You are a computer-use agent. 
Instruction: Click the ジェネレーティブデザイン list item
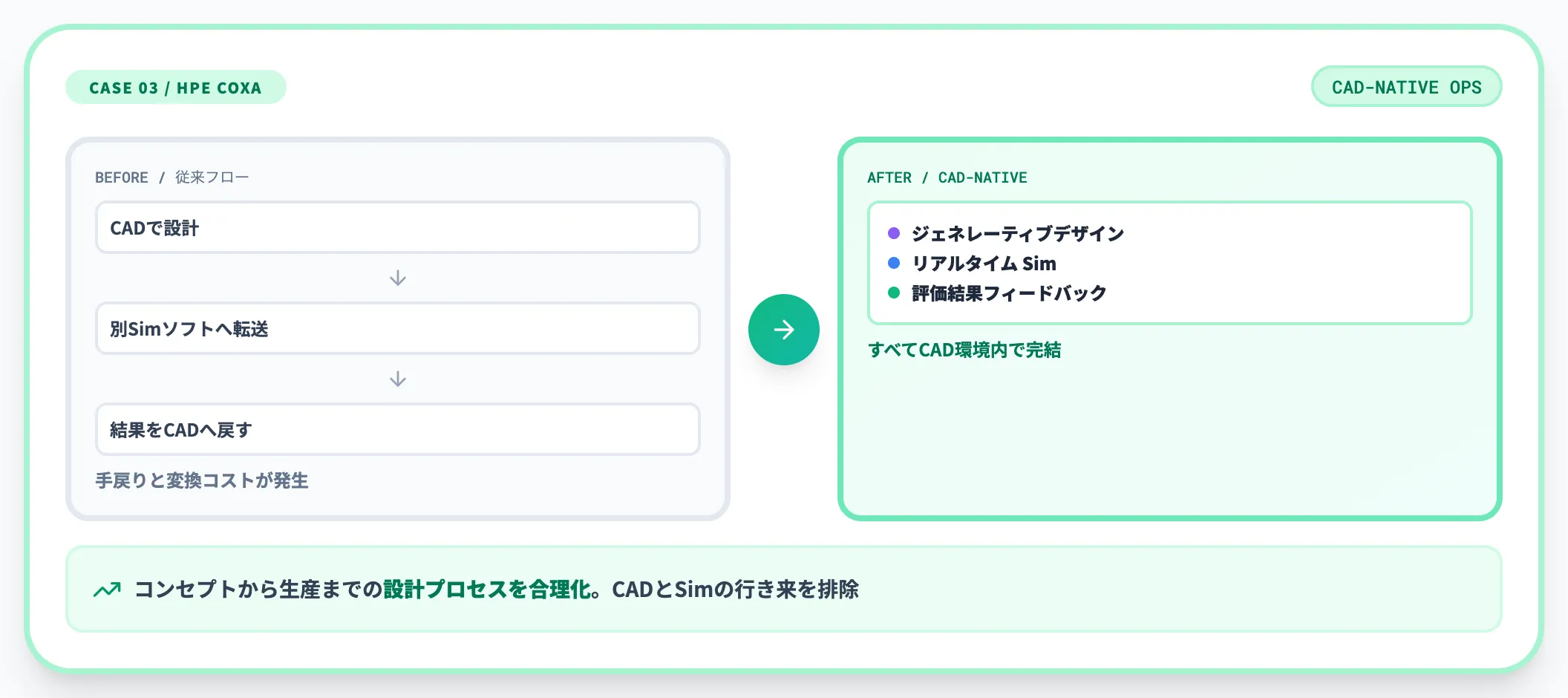pos(1018,234)
